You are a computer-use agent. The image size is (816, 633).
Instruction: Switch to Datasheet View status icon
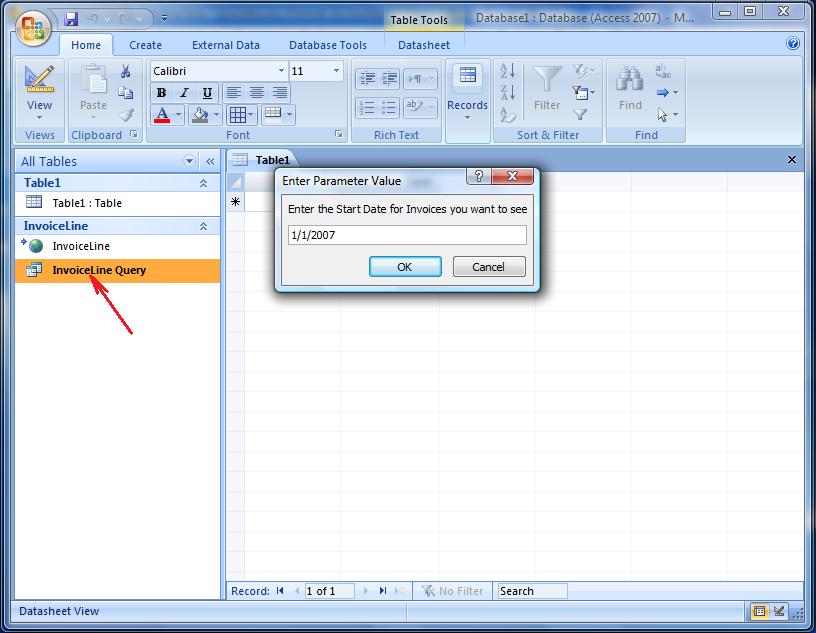click(759, 611)
